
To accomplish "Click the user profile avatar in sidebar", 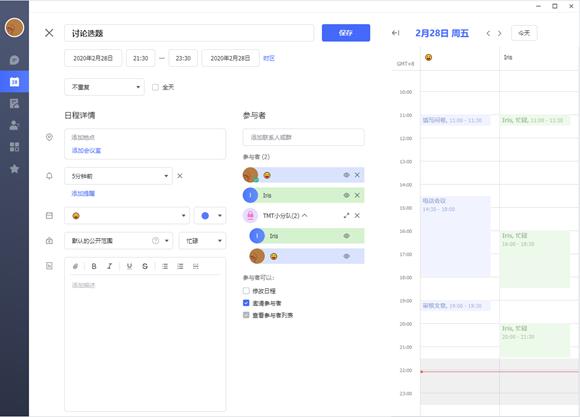I will point(14,28).
